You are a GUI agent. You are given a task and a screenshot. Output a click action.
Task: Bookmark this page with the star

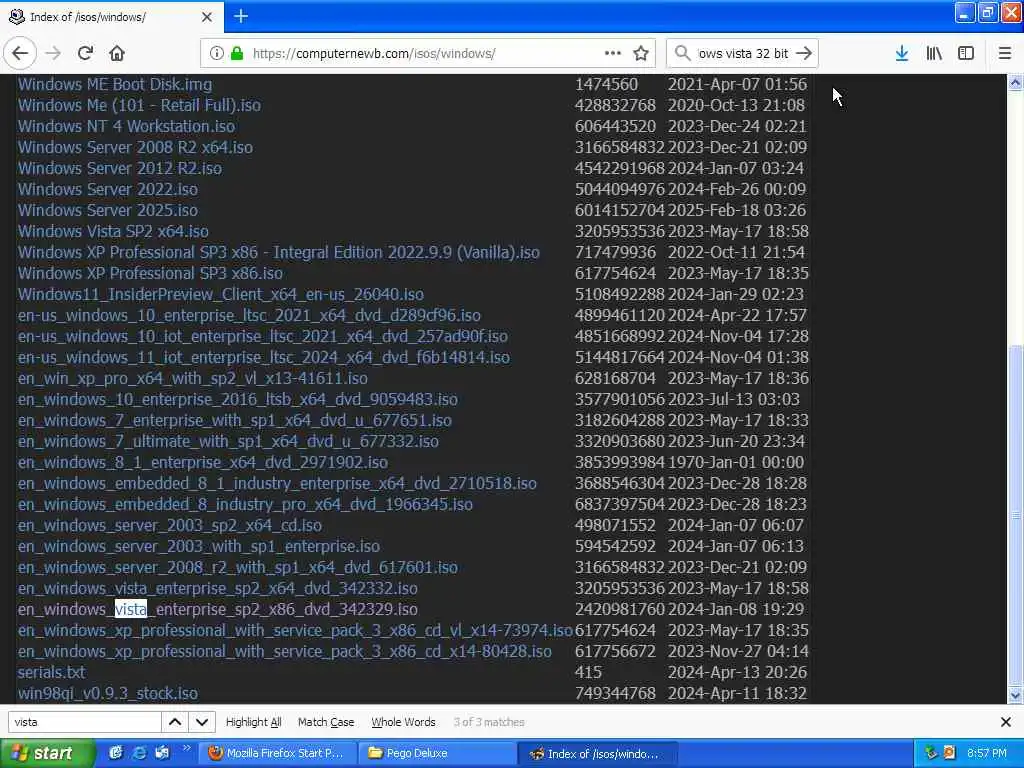pyautogui.click(x=641, y=54)
